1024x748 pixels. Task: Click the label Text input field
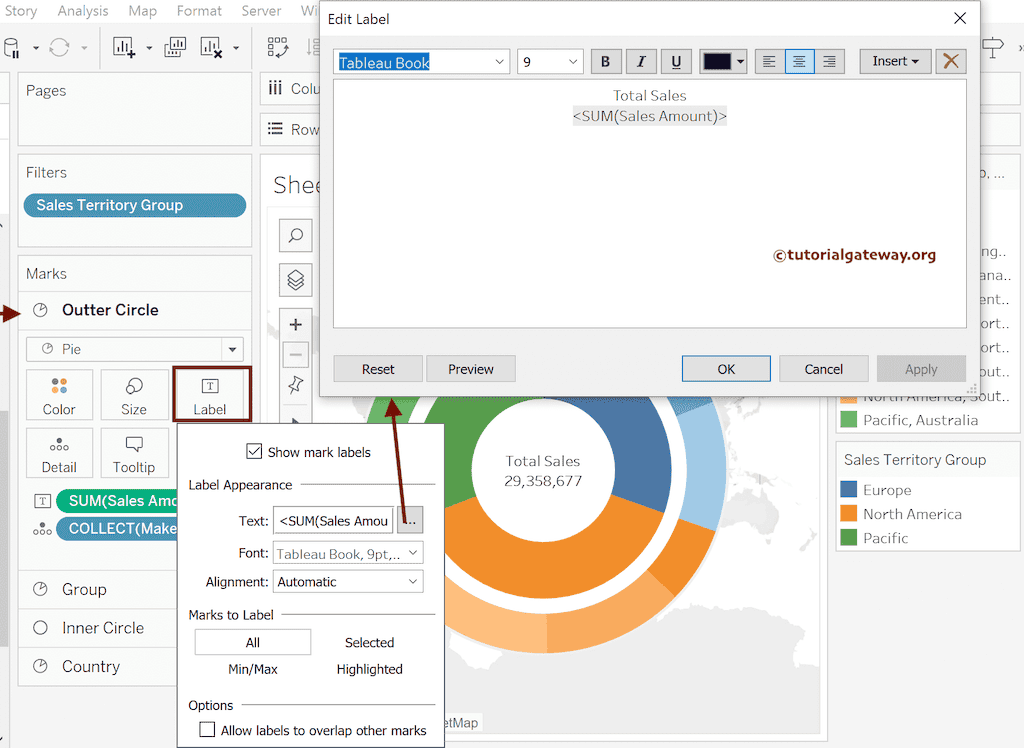coord(334,521)
